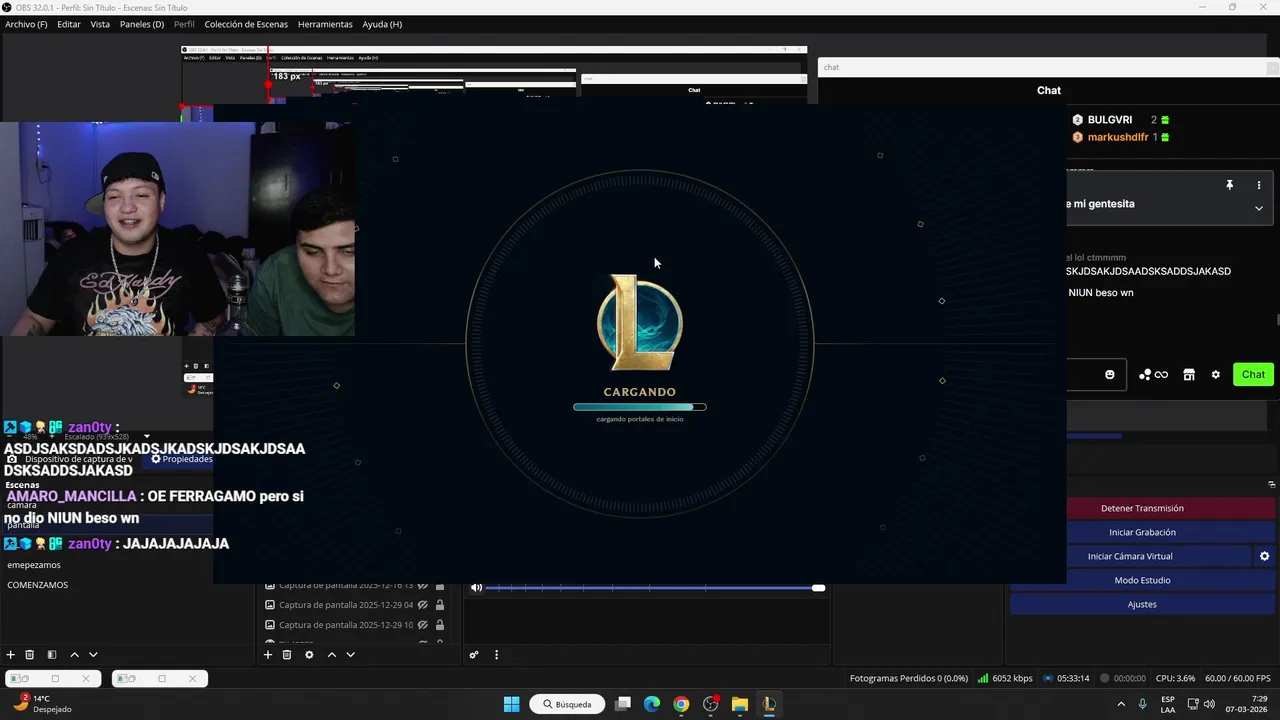Select the emepezamos scene

pyautogui.click(x=34, y=565)
